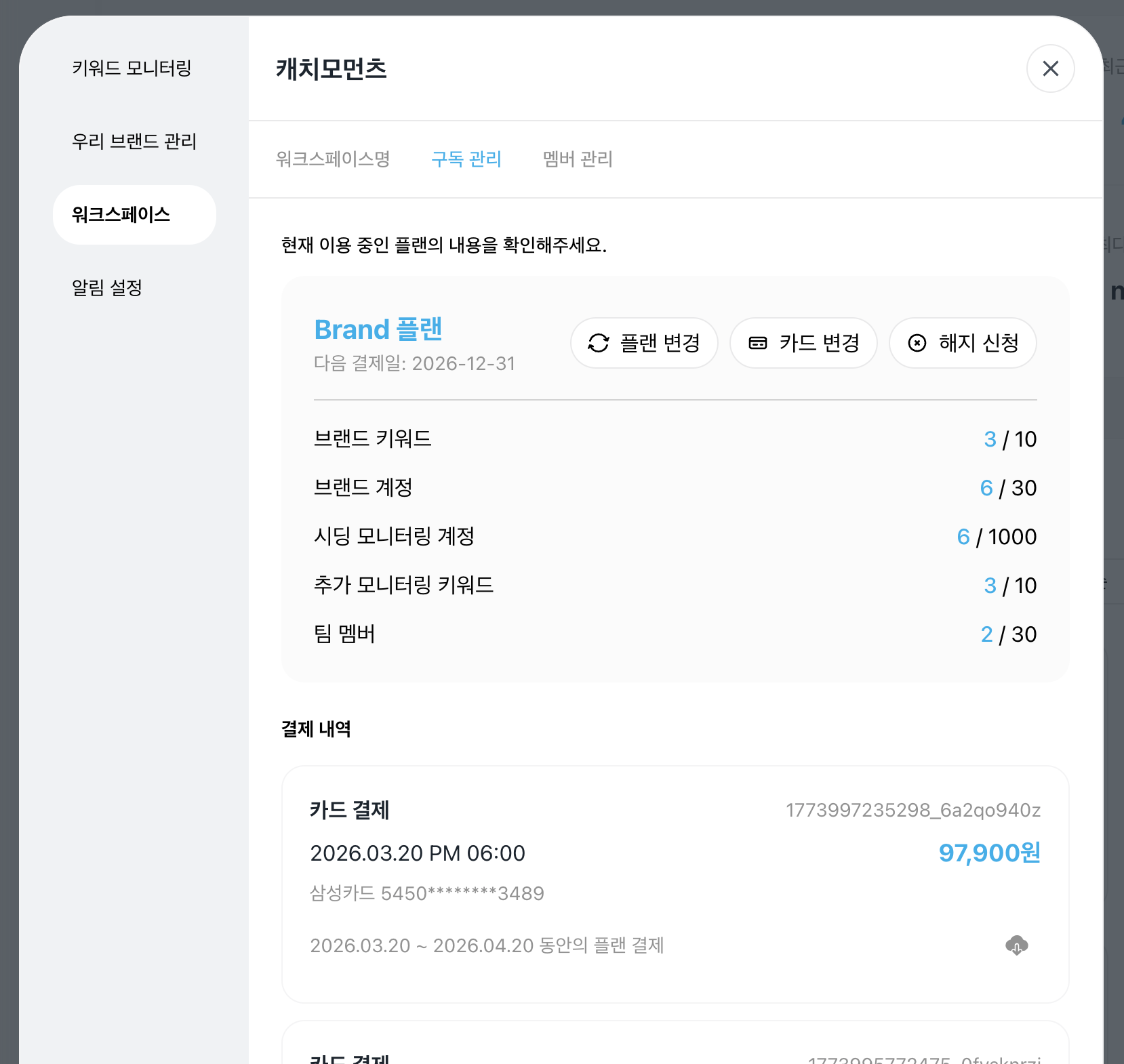Go to 우리 브랜드 관리 in the sidebar
Screen dimensions: 1124x1064
(x=134, y=142)
